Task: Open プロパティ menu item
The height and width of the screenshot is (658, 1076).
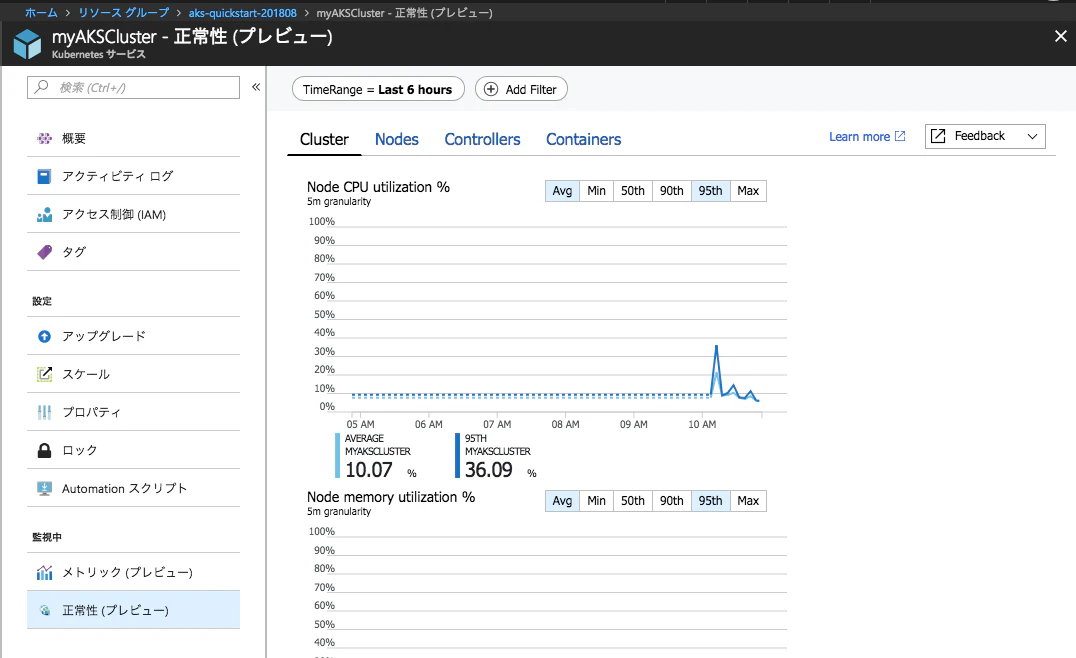Action: tap(133, 412)
